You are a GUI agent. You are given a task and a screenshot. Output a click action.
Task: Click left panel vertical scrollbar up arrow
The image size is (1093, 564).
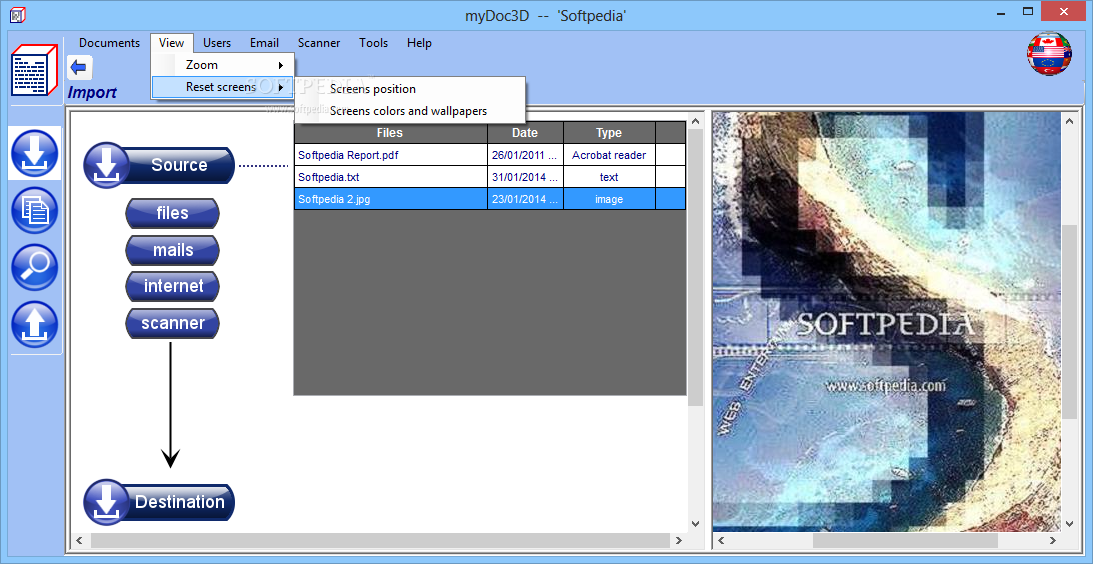click(695, 121)
